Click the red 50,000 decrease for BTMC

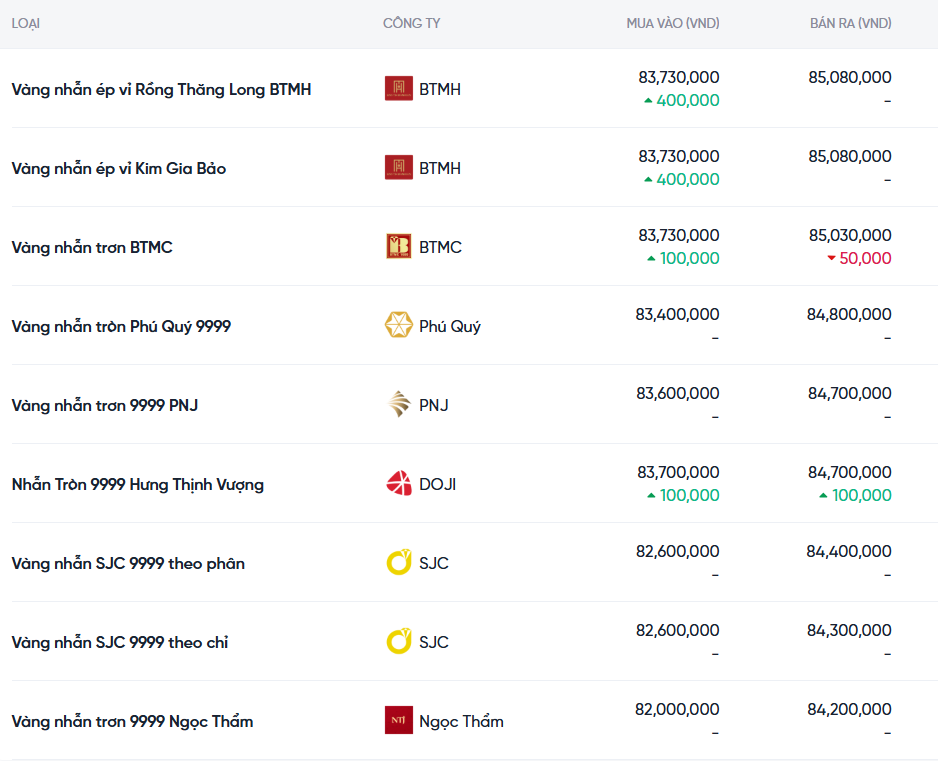coord(860,258)
